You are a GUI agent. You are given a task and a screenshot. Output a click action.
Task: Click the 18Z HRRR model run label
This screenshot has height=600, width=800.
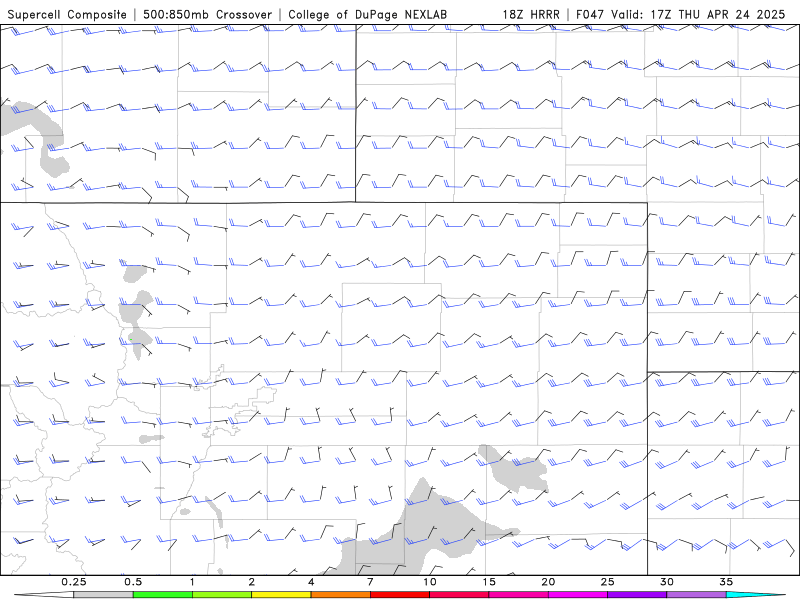[x=531, y=14]
